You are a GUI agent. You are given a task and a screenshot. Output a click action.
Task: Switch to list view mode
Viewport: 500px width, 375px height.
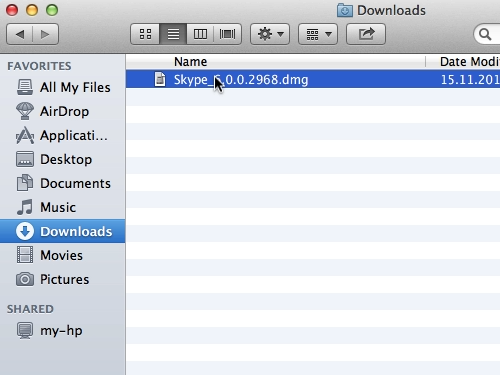point(173,34)
